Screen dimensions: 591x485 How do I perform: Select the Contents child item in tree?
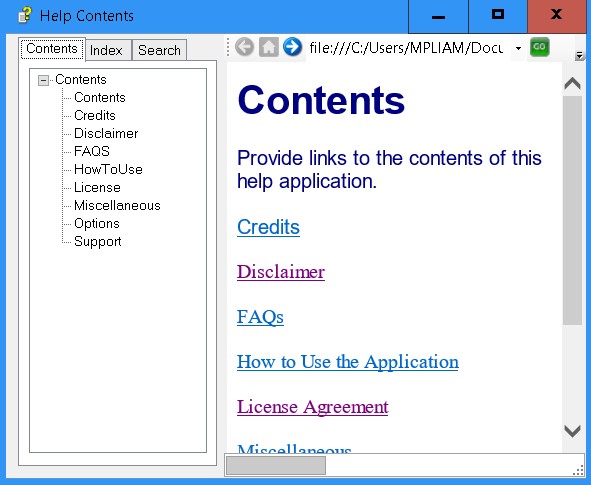[100, 98]
